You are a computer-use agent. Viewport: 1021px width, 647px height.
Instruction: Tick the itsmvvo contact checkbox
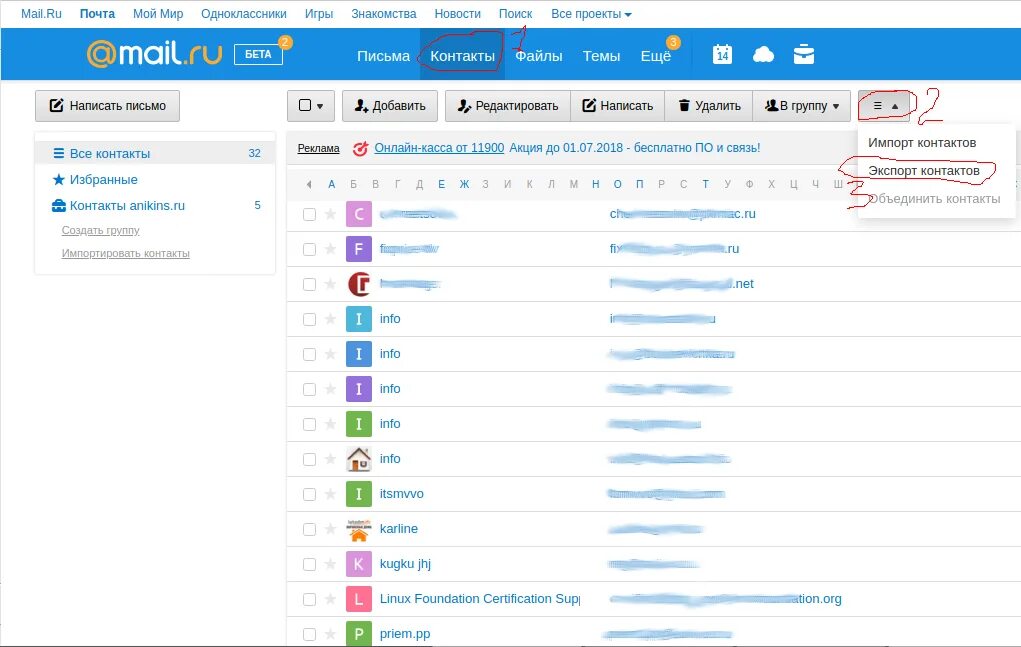pyautogui.click(x=309, y=494)
